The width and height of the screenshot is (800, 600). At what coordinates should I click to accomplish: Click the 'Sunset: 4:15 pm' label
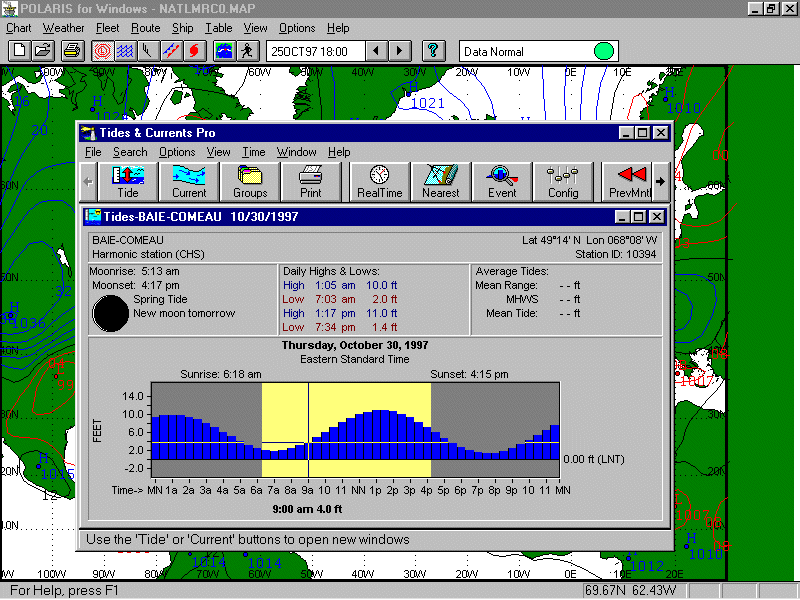point(469,374)
